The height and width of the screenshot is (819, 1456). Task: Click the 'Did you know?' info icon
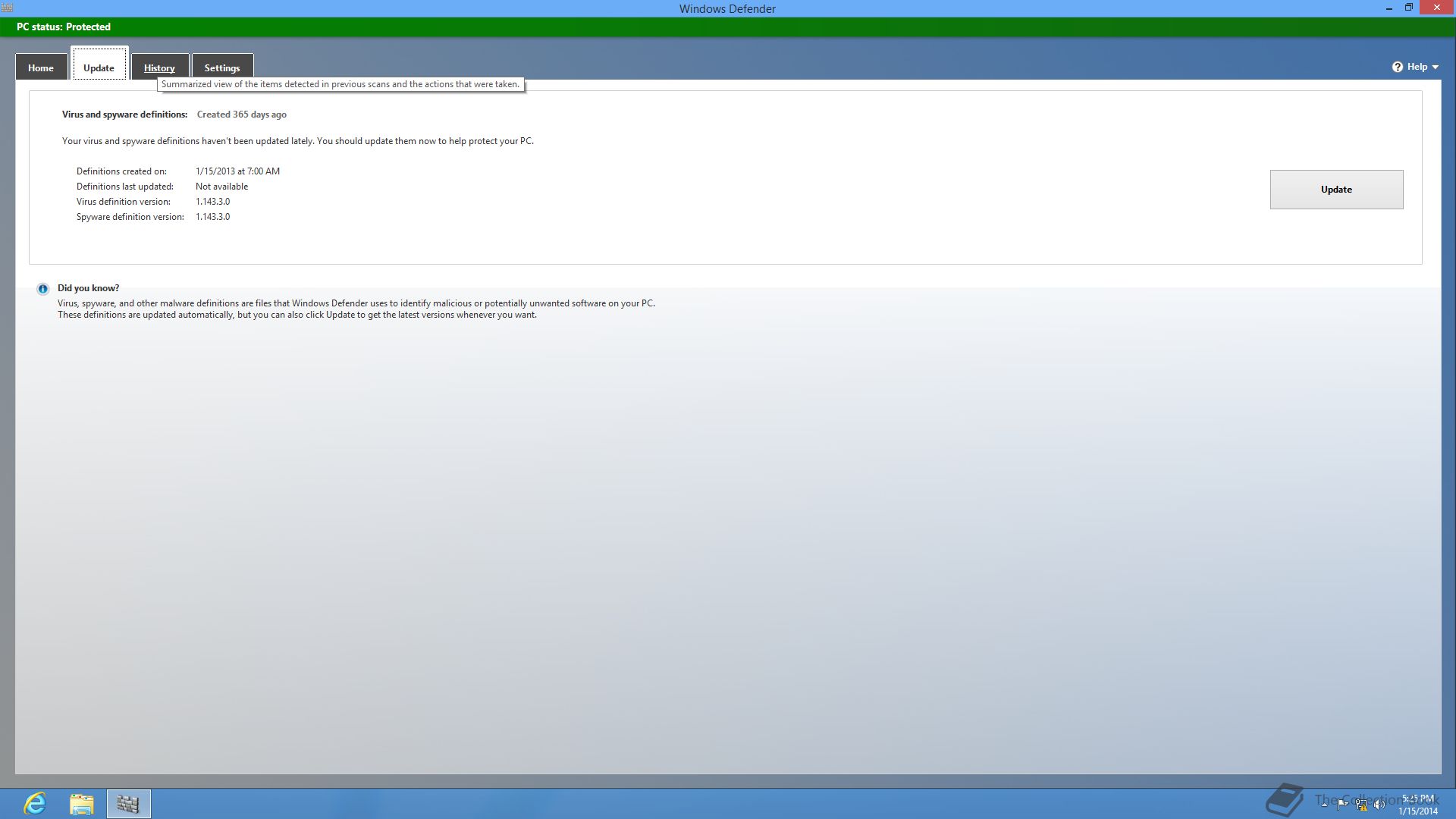pos(43,289)
